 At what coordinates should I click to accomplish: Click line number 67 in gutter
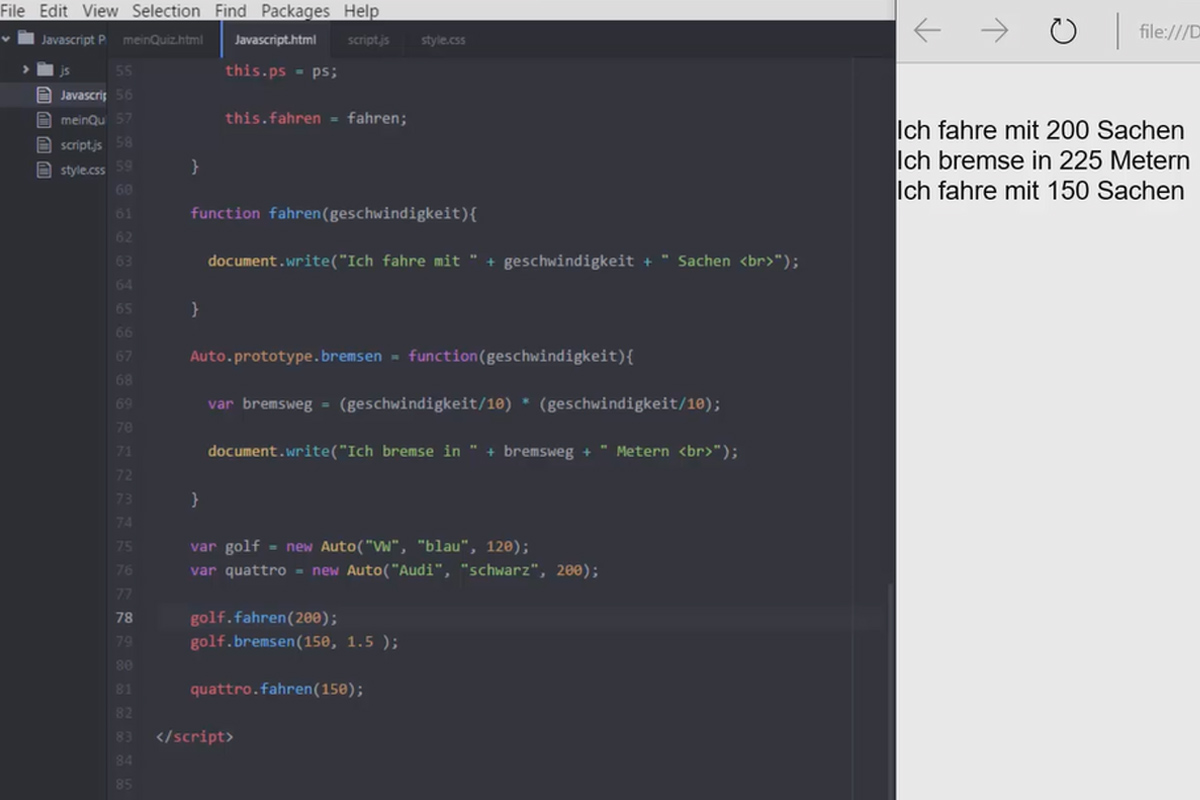pyautogui.click(x=123, y=356)
